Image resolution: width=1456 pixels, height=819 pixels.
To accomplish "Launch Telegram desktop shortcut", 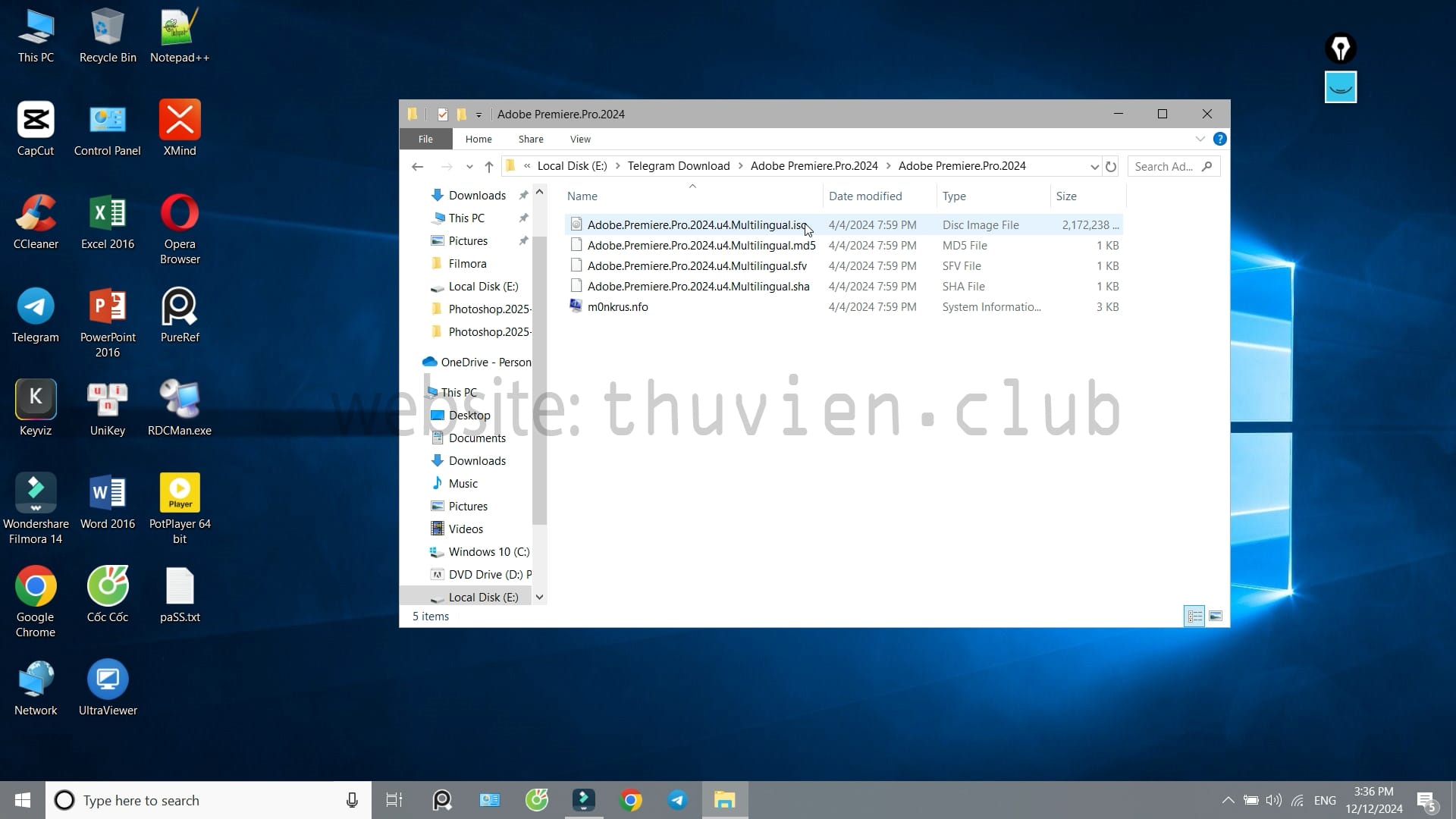I will pyautogui.click(x=36, y=315).
